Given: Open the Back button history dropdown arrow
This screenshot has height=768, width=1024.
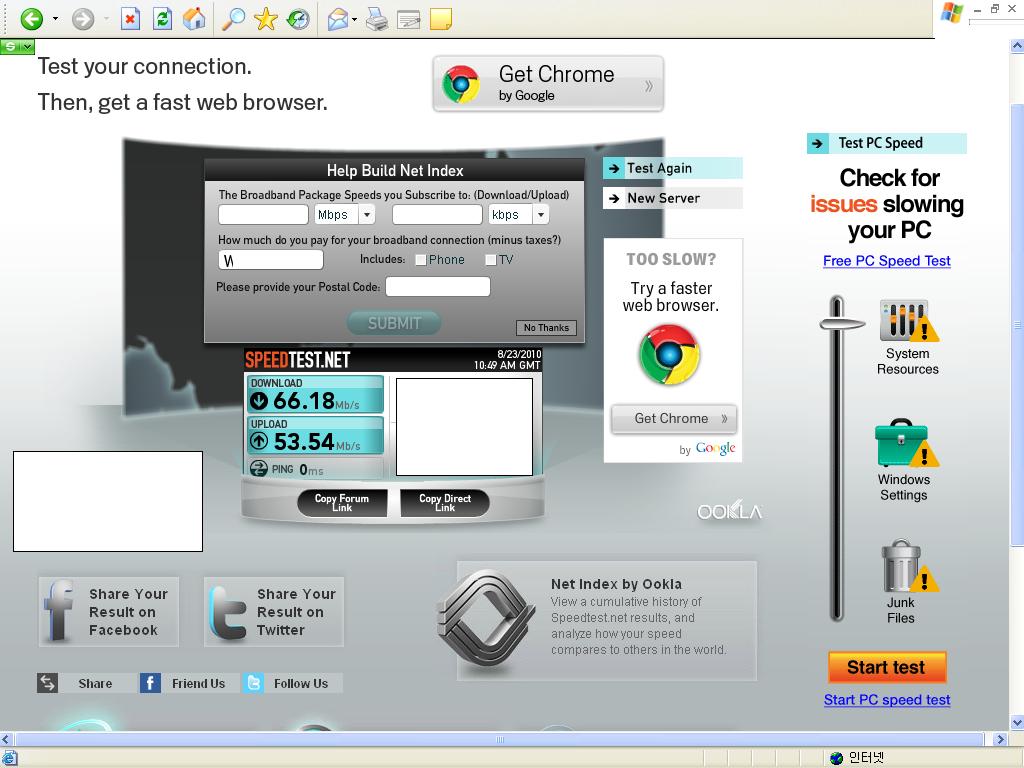Looking at the screenshot, I should pos(55,19).
